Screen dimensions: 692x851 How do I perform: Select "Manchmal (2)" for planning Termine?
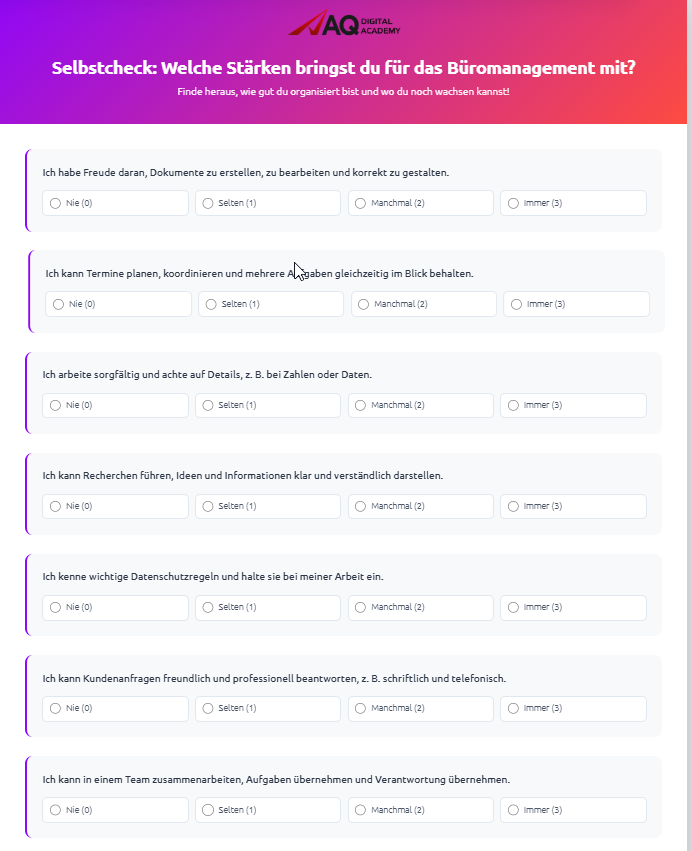point(363,304)
